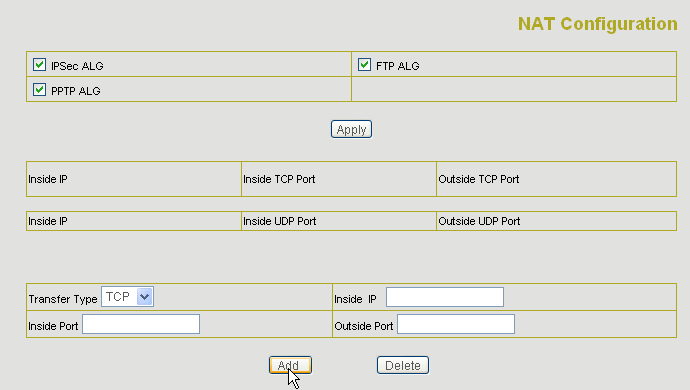Click the Add button

click(x=290, y=365)
